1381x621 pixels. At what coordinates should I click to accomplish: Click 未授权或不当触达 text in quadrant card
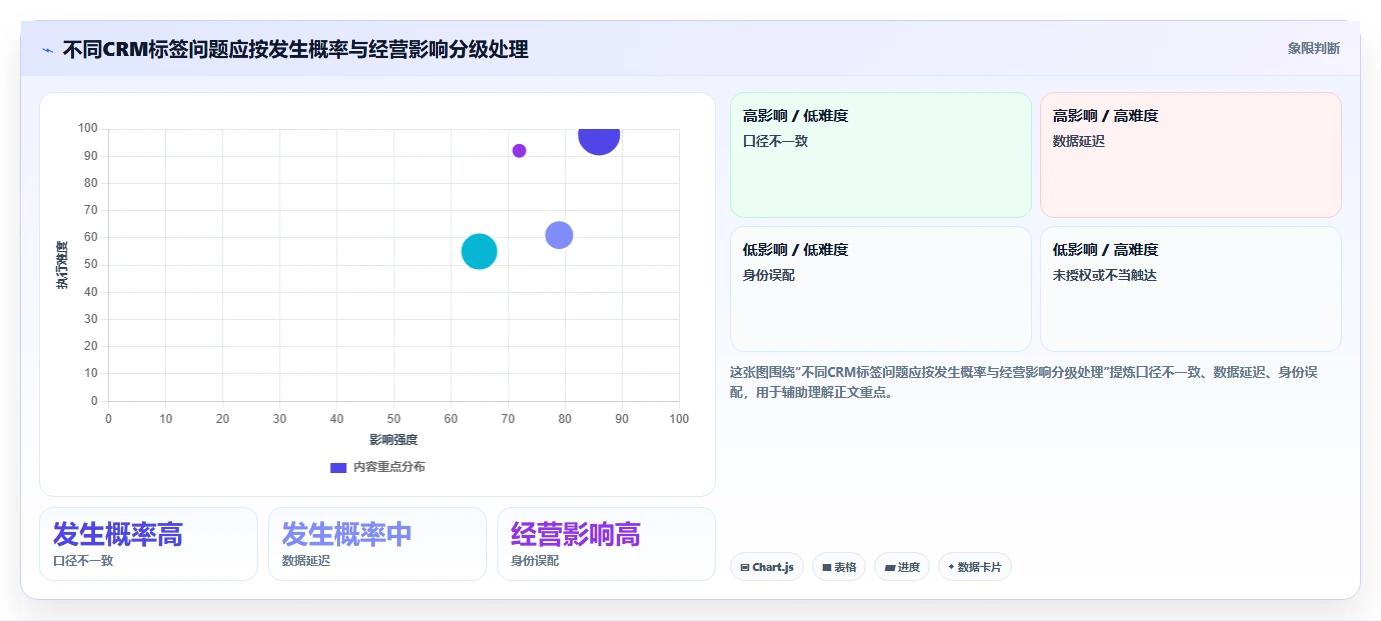tap(1105, 275)
